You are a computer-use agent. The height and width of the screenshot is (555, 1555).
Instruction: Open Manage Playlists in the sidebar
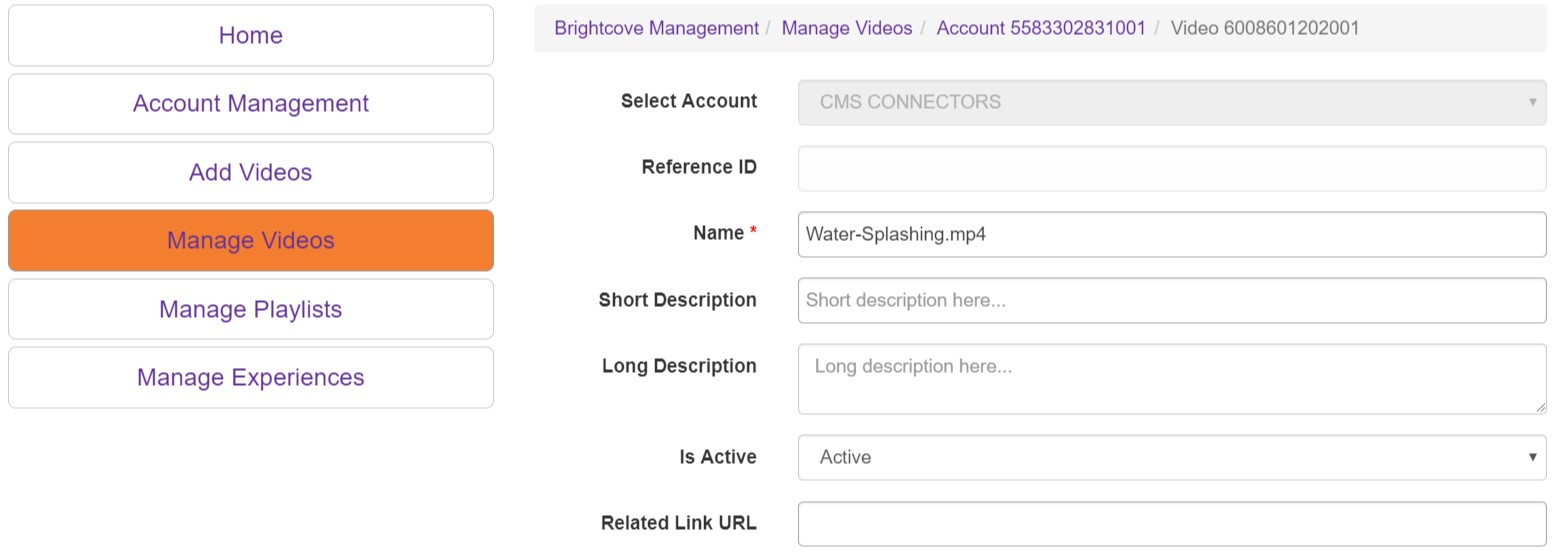tap(250, 309)
